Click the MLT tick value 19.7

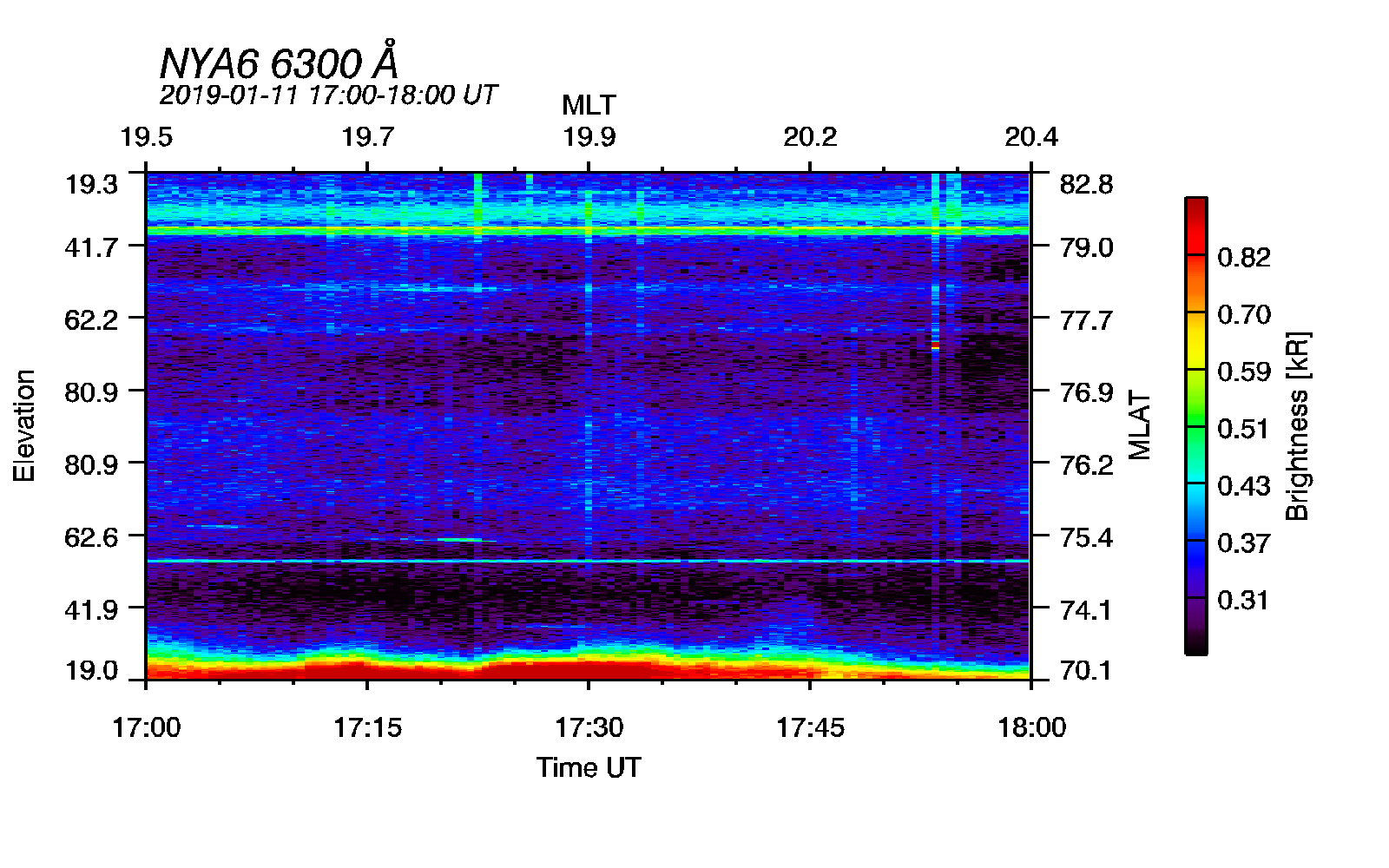[x=367, y=137]
